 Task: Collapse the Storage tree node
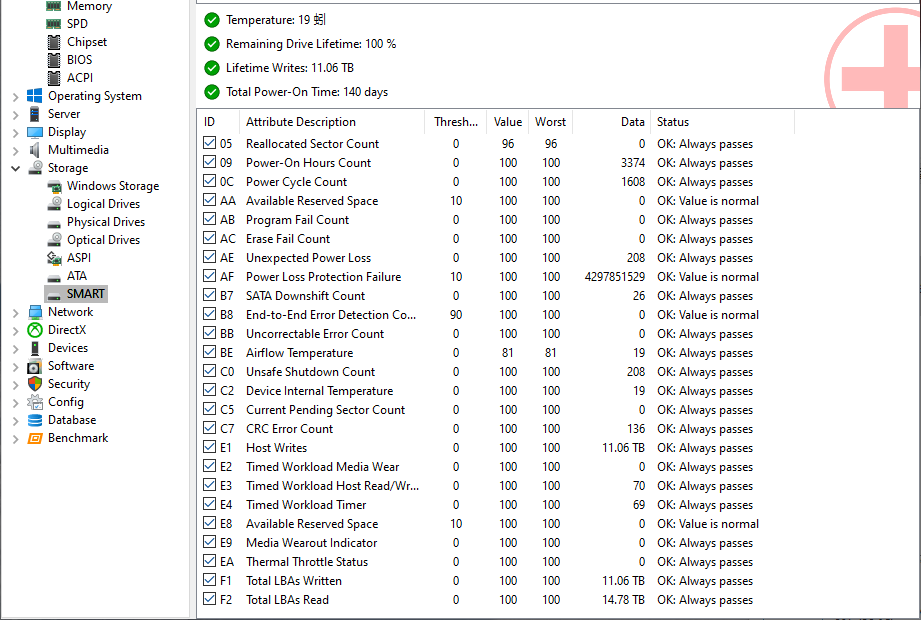(15, 169)
